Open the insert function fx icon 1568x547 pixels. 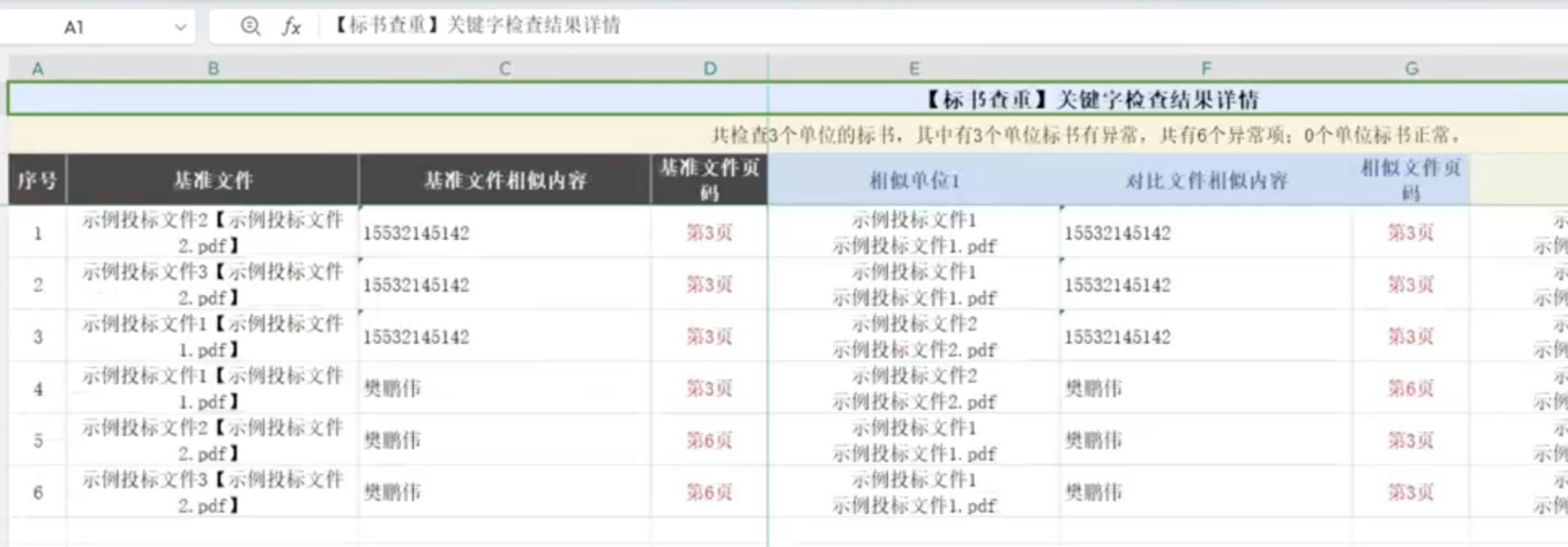coord(291,27)
